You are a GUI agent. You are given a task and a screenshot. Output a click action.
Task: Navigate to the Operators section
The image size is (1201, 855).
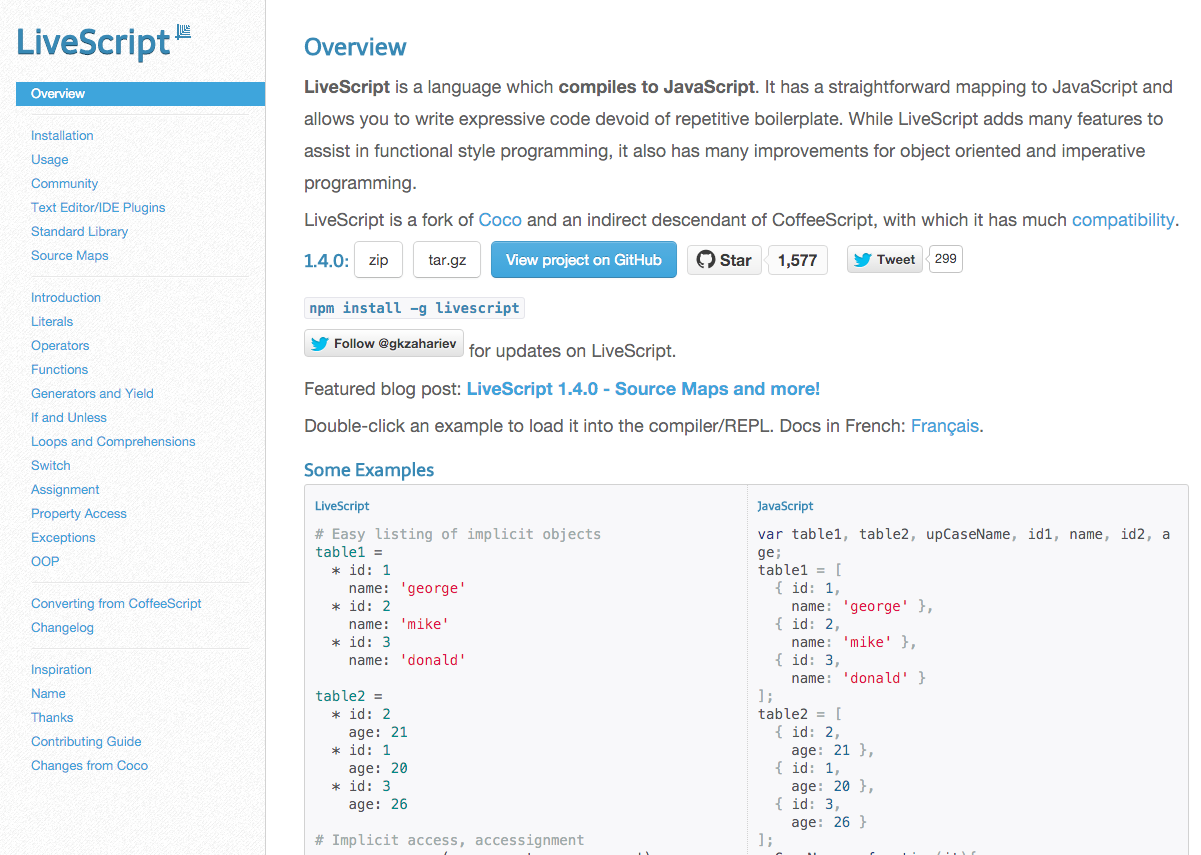coord(59,345)
